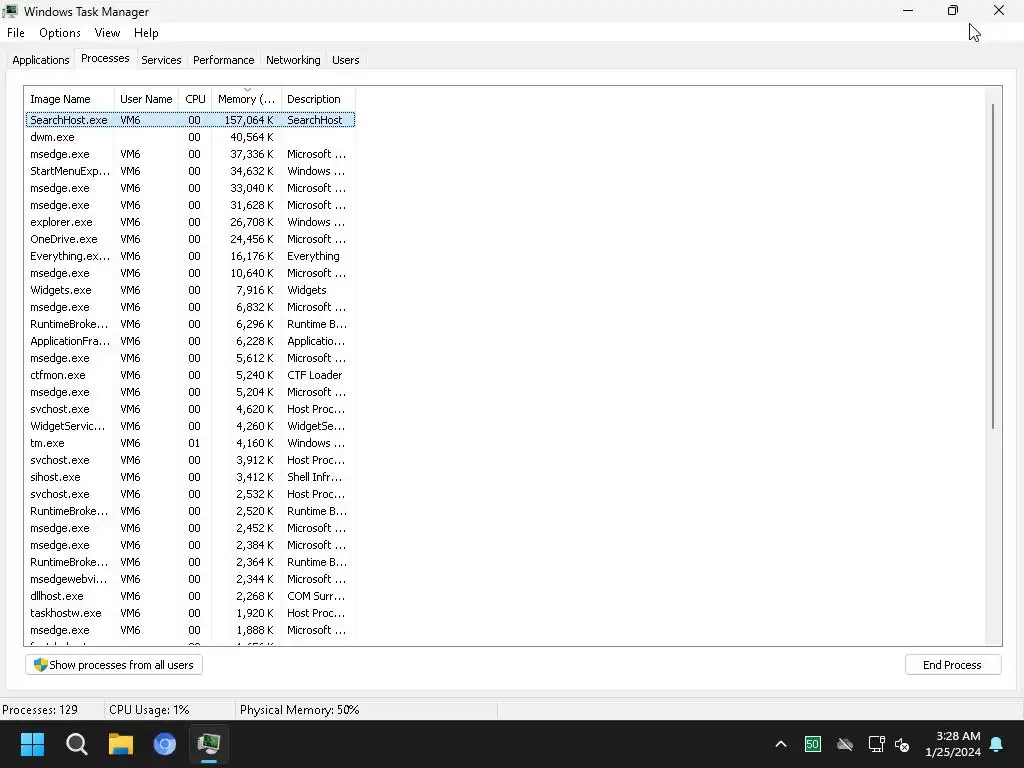Launch File Explorer from the taskbar
This screenshot has width=1024, height=768.
coord(121,744)
